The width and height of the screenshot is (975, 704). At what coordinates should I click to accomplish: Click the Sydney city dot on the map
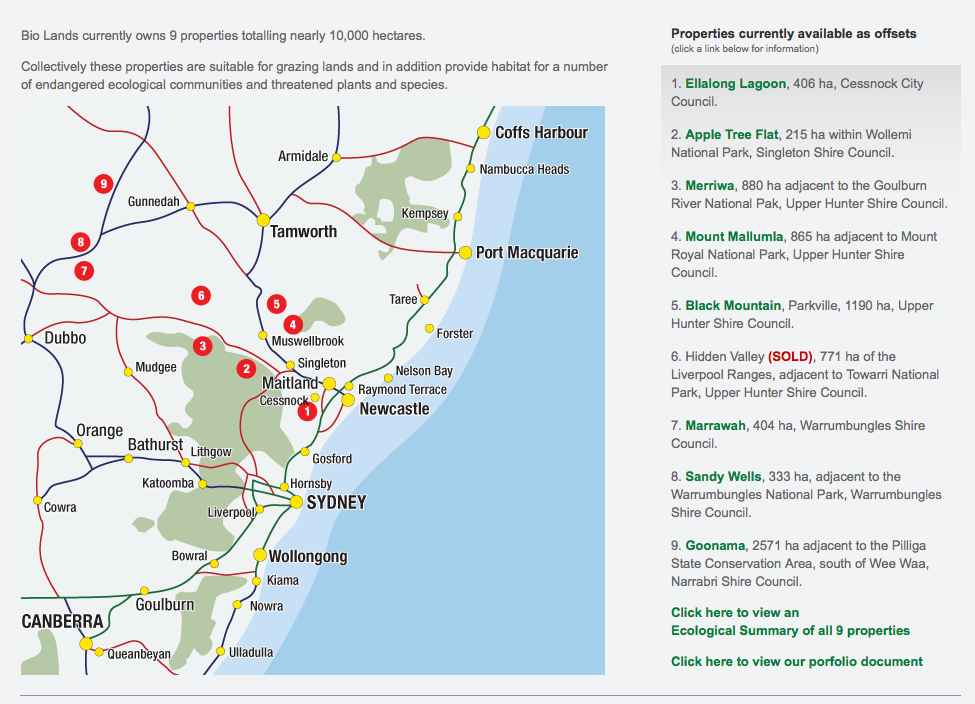[296, 502]
